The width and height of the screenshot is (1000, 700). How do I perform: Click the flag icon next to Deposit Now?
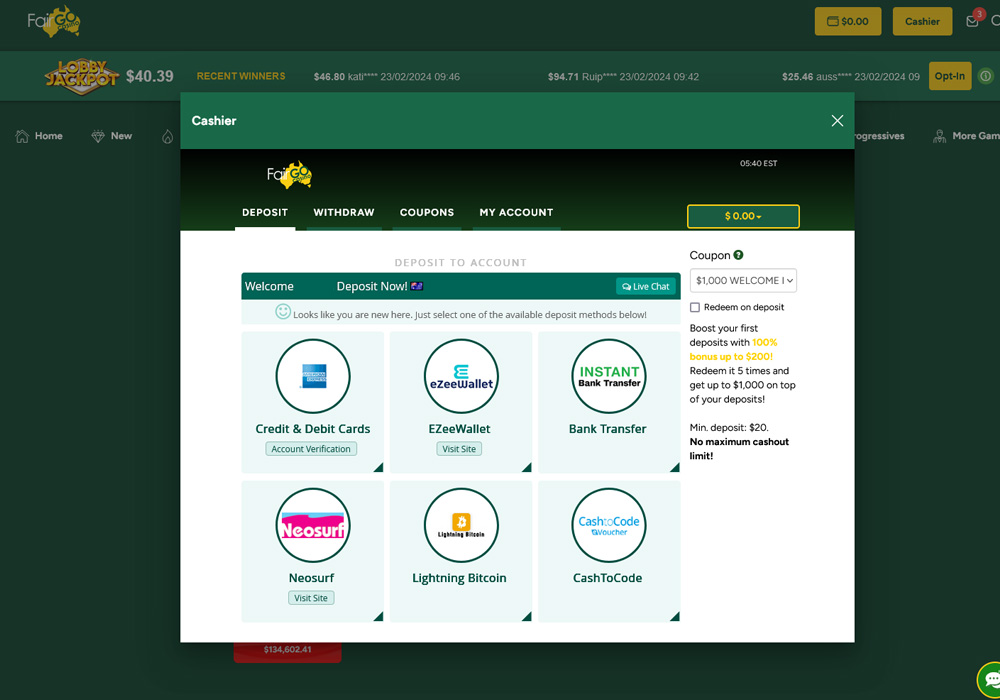(x=417, y=286)
